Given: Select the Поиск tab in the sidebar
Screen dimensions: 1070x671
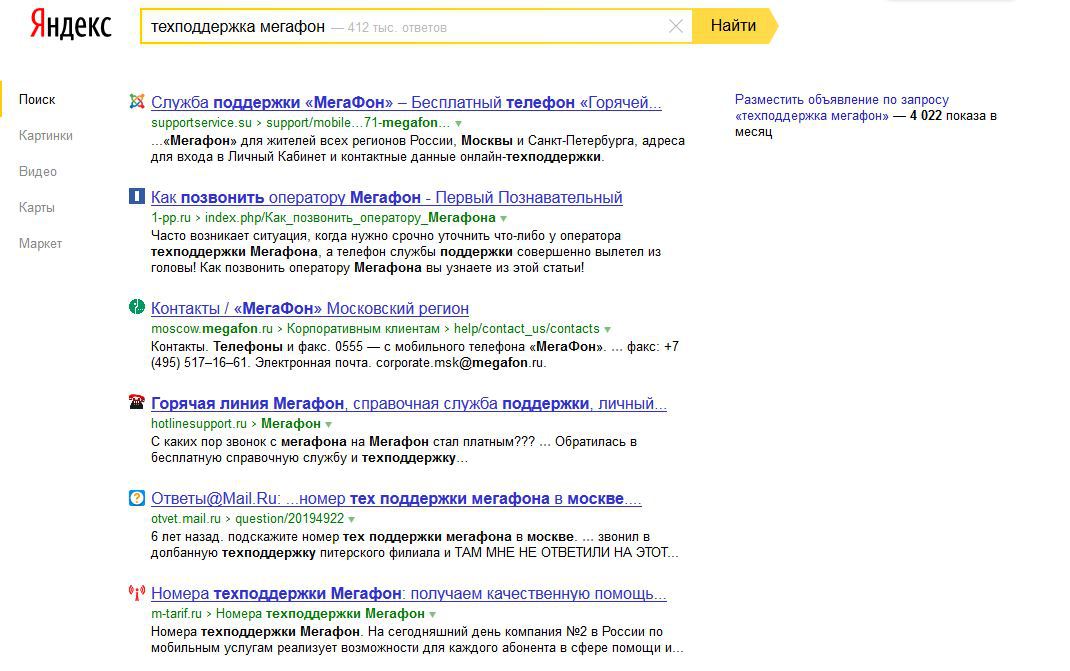Looking at the screenshot, I should (37, 100).
